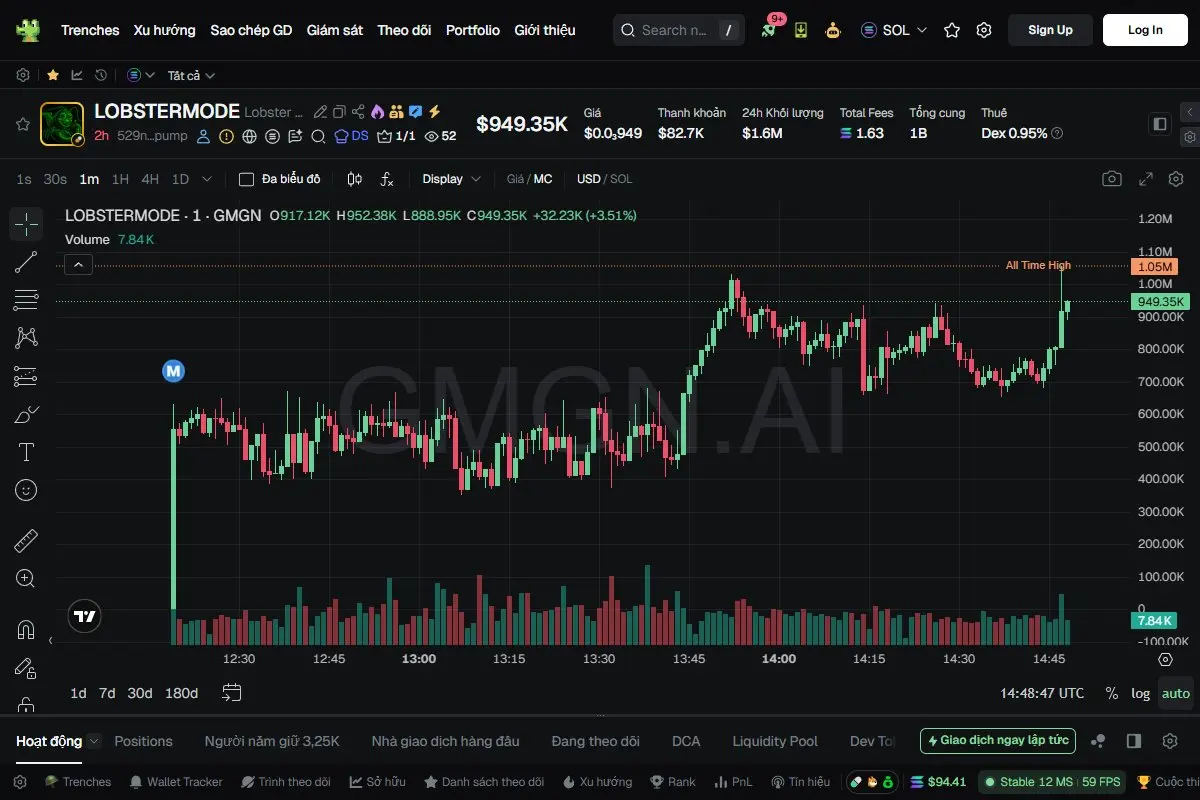This screenshot has width=1200, height=800.
Task: Open the Người nắm giữ 3,25K tab
Action: coord(272,741)
